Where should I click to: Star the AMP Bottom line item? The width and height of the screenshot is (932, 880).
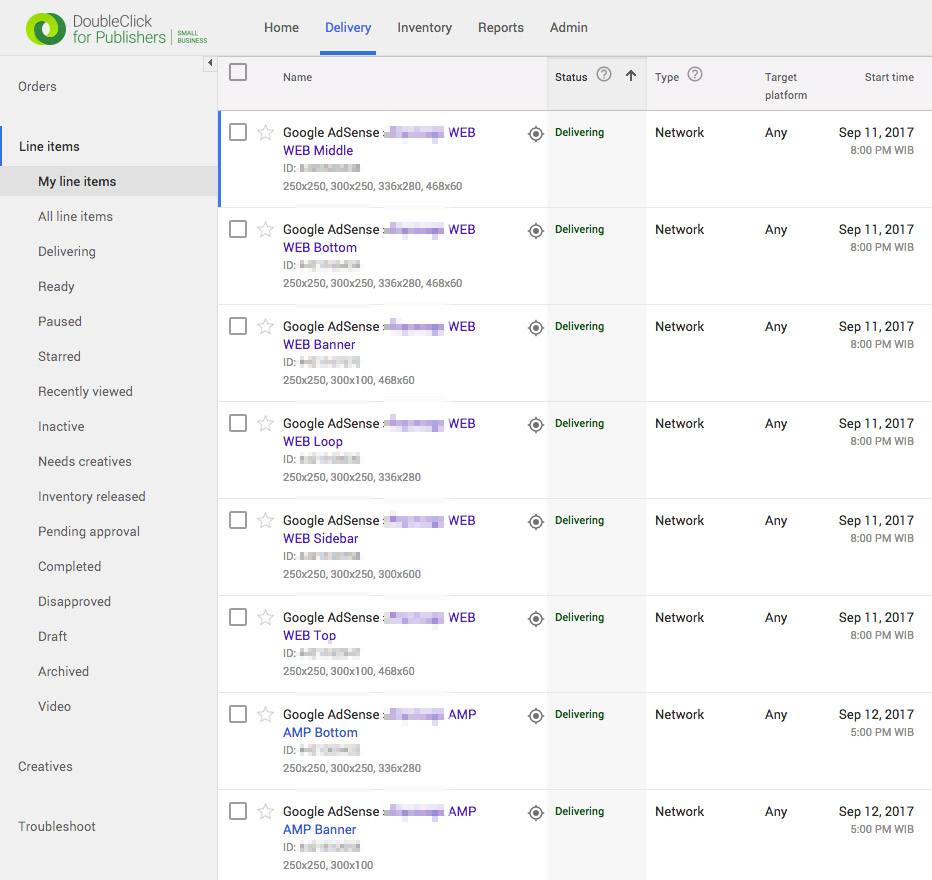pyautogui.click(x=265, y=714)
